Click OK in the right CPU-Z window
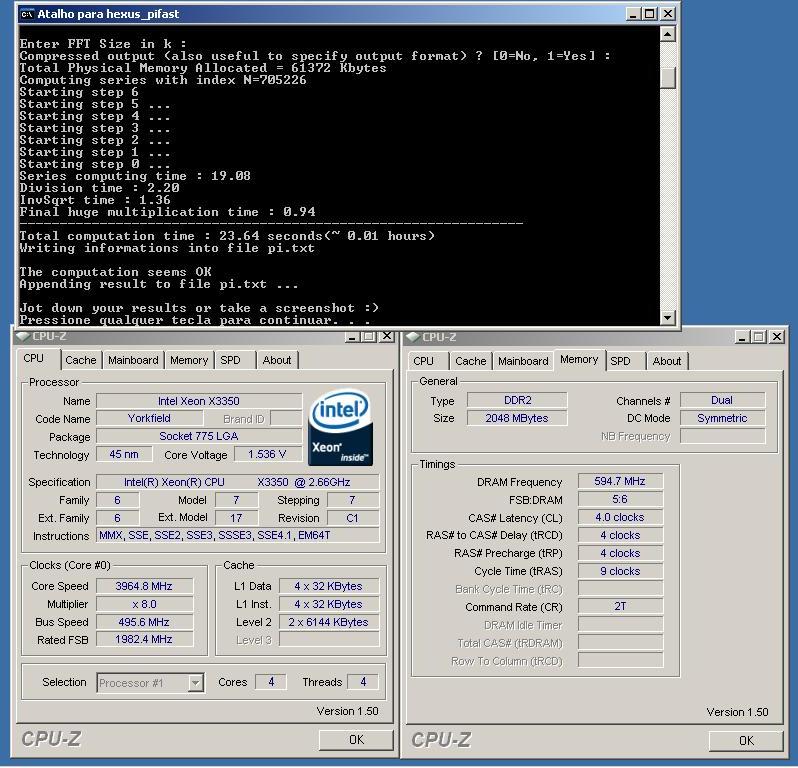 tap(746, 741)
